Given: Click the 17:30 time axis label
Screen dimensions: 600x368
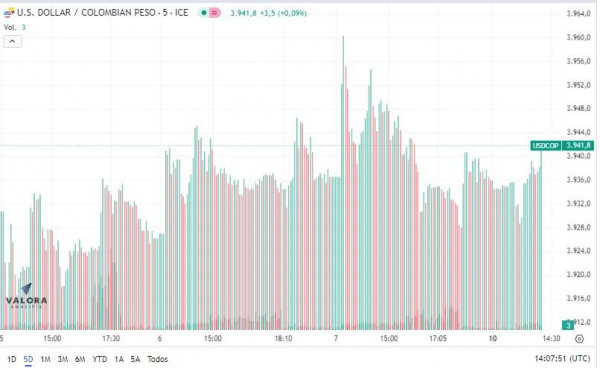Looking at the screenshot, I should [111, 339].
